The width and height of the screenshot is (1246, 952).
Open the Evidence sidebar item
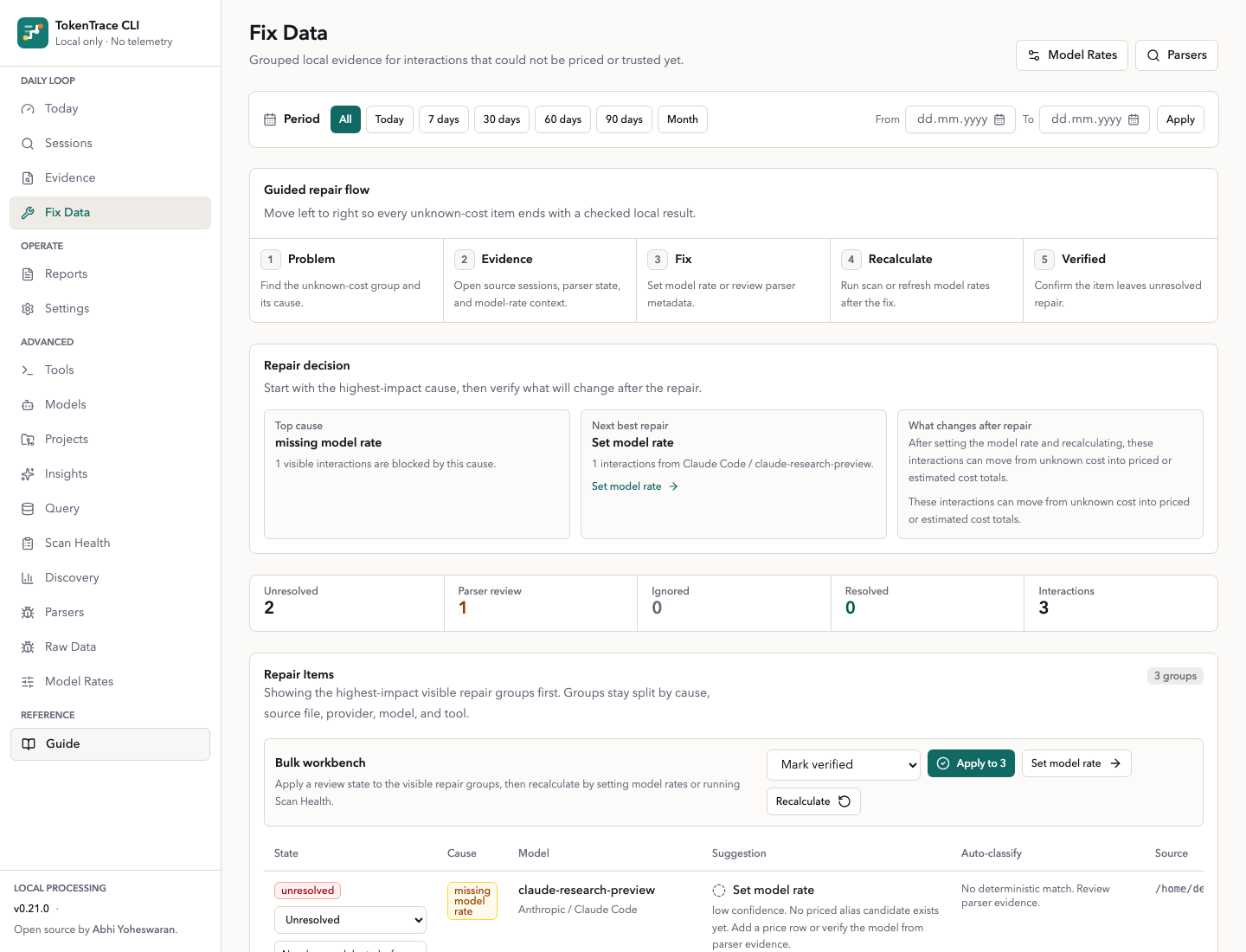point(110,178)
